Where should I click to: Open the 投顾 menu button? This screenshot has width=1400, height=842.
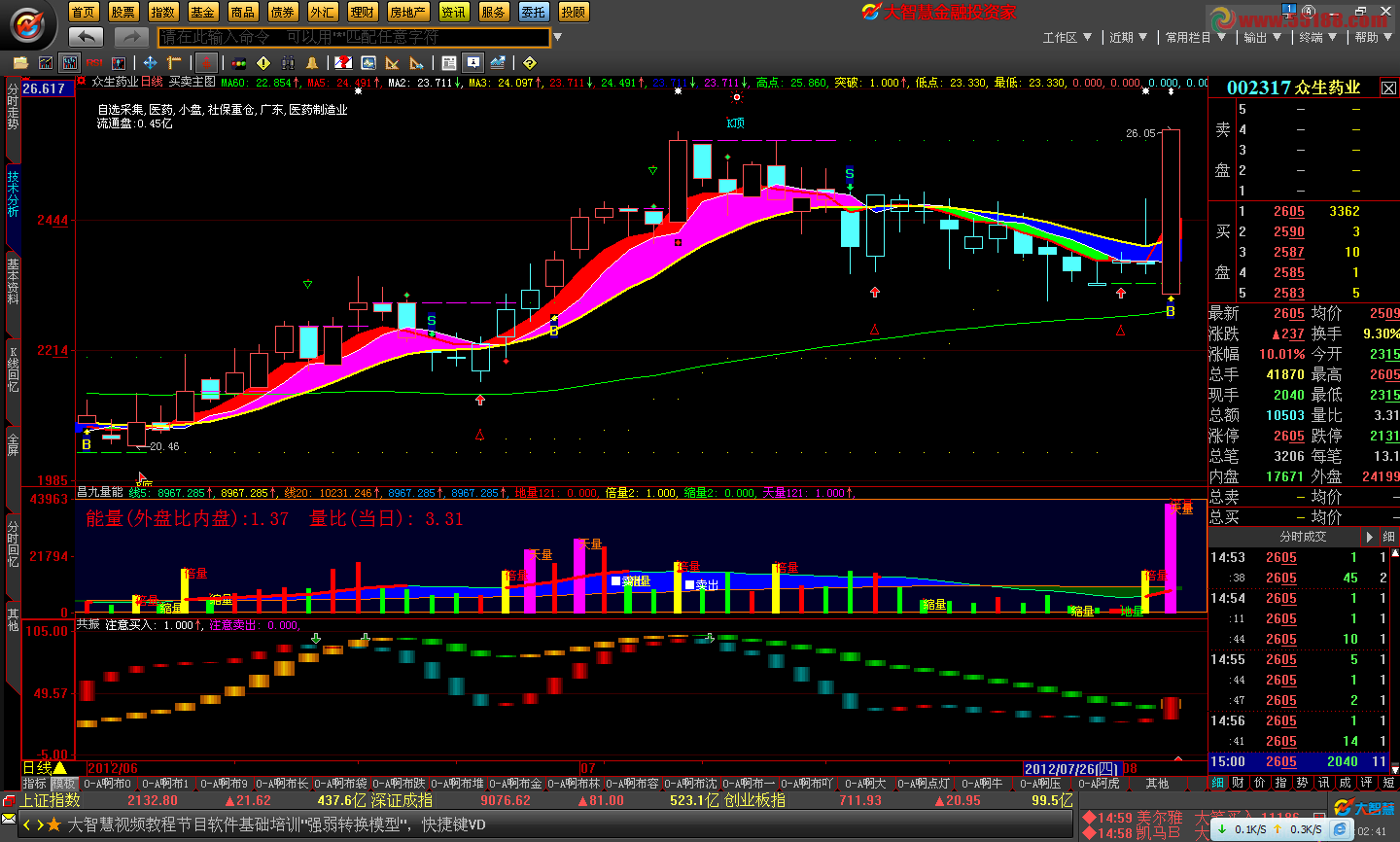point(574,12)
